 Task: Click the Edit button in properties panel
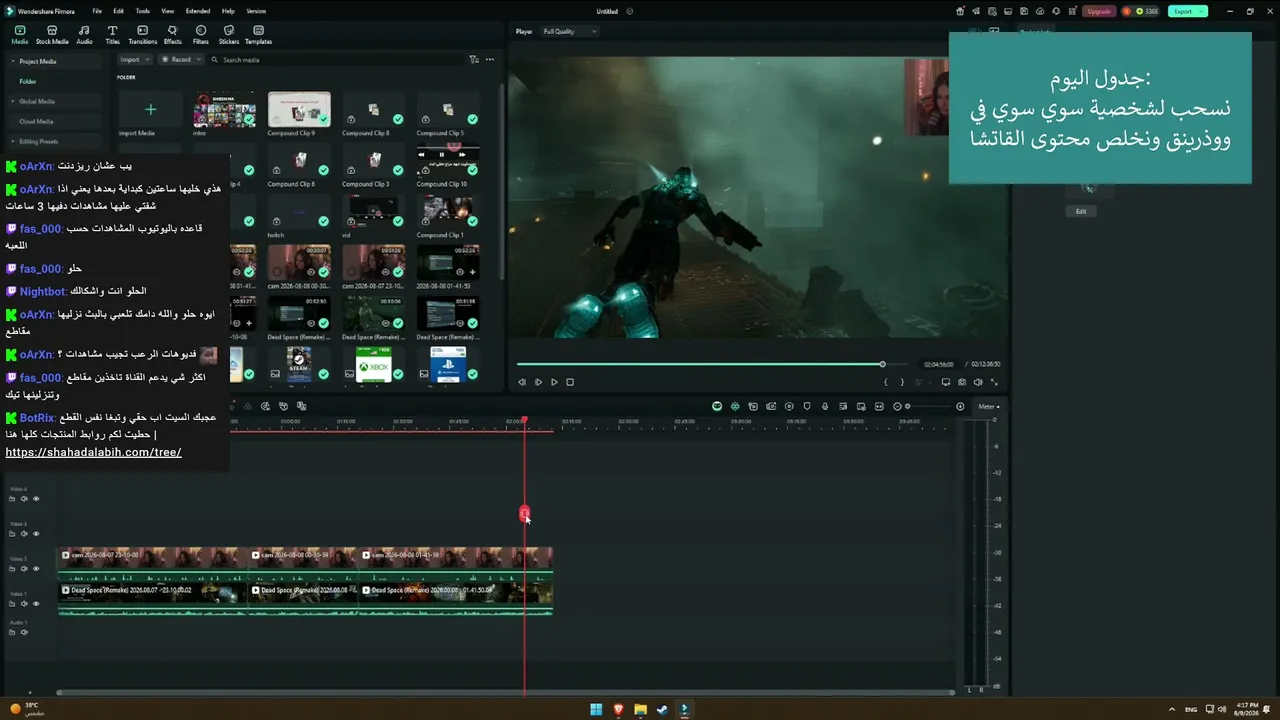point(1081,211)
